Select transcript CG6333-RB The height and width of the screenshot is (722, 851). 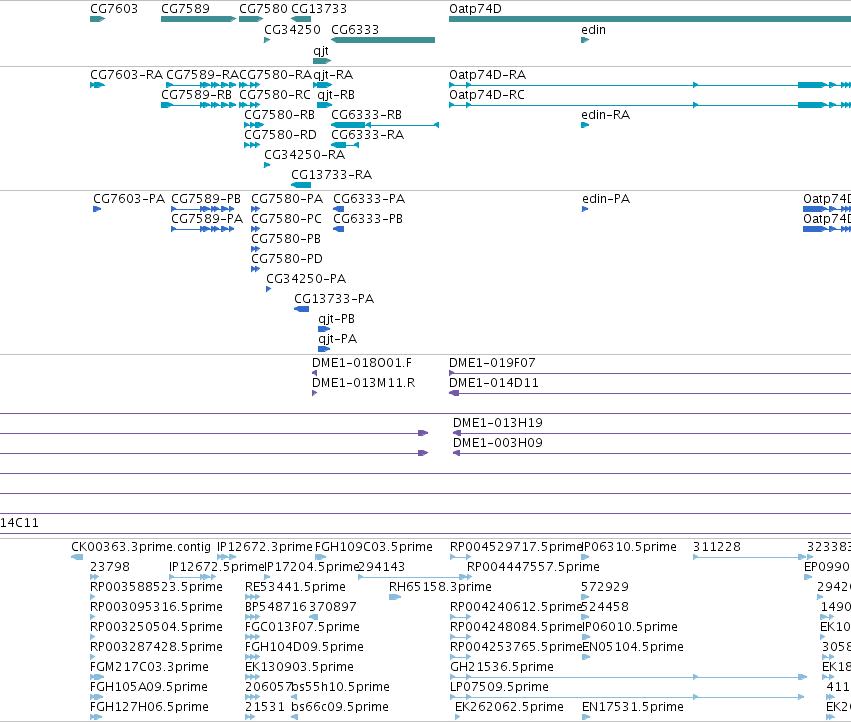coord(385,125)
